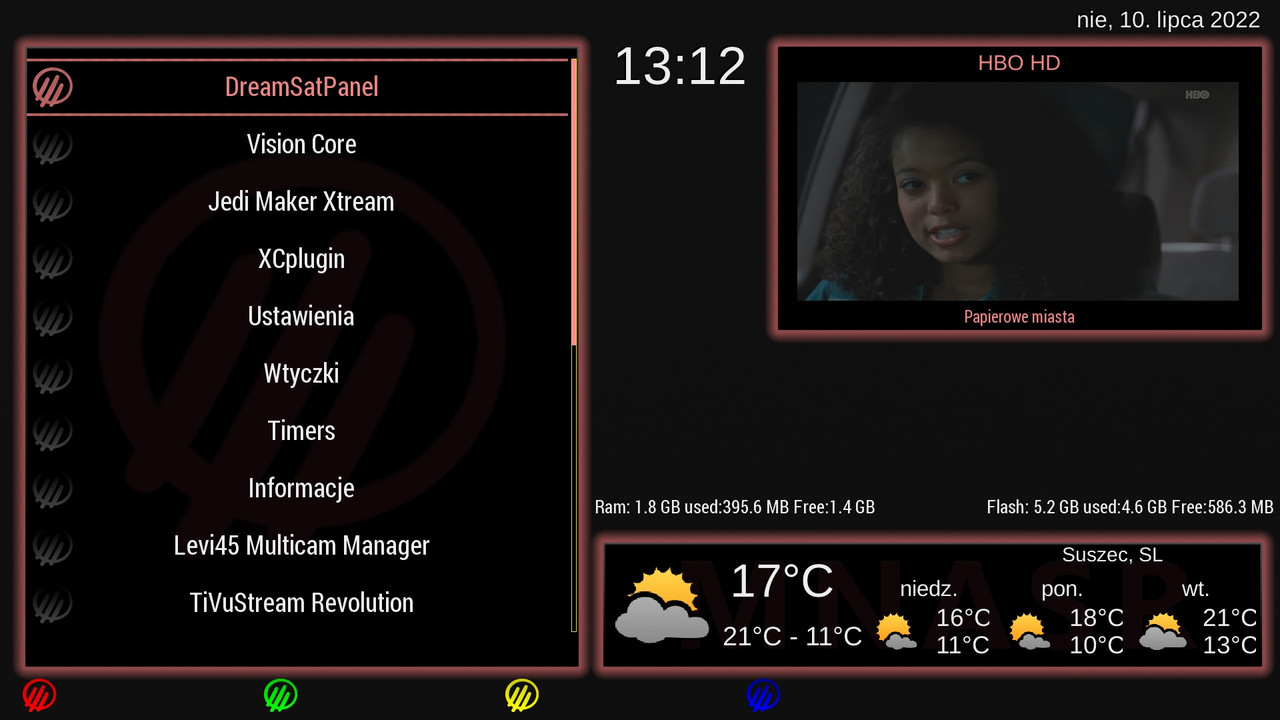This screenshot has height=720, width=1280.
Task: Click the Papierowe miasta programme title
Action: point(1019,317)
